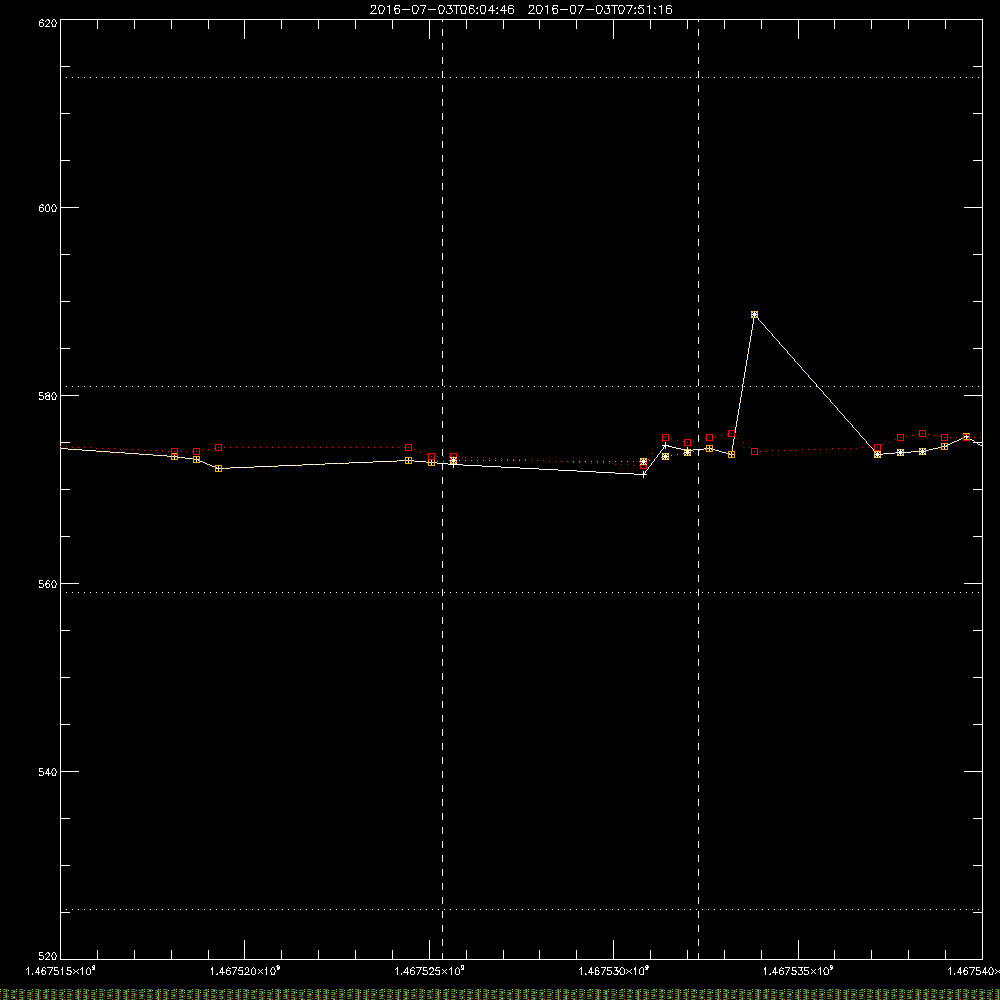Click the 1.467530×10⁹ x-axis label

[614, 971]
